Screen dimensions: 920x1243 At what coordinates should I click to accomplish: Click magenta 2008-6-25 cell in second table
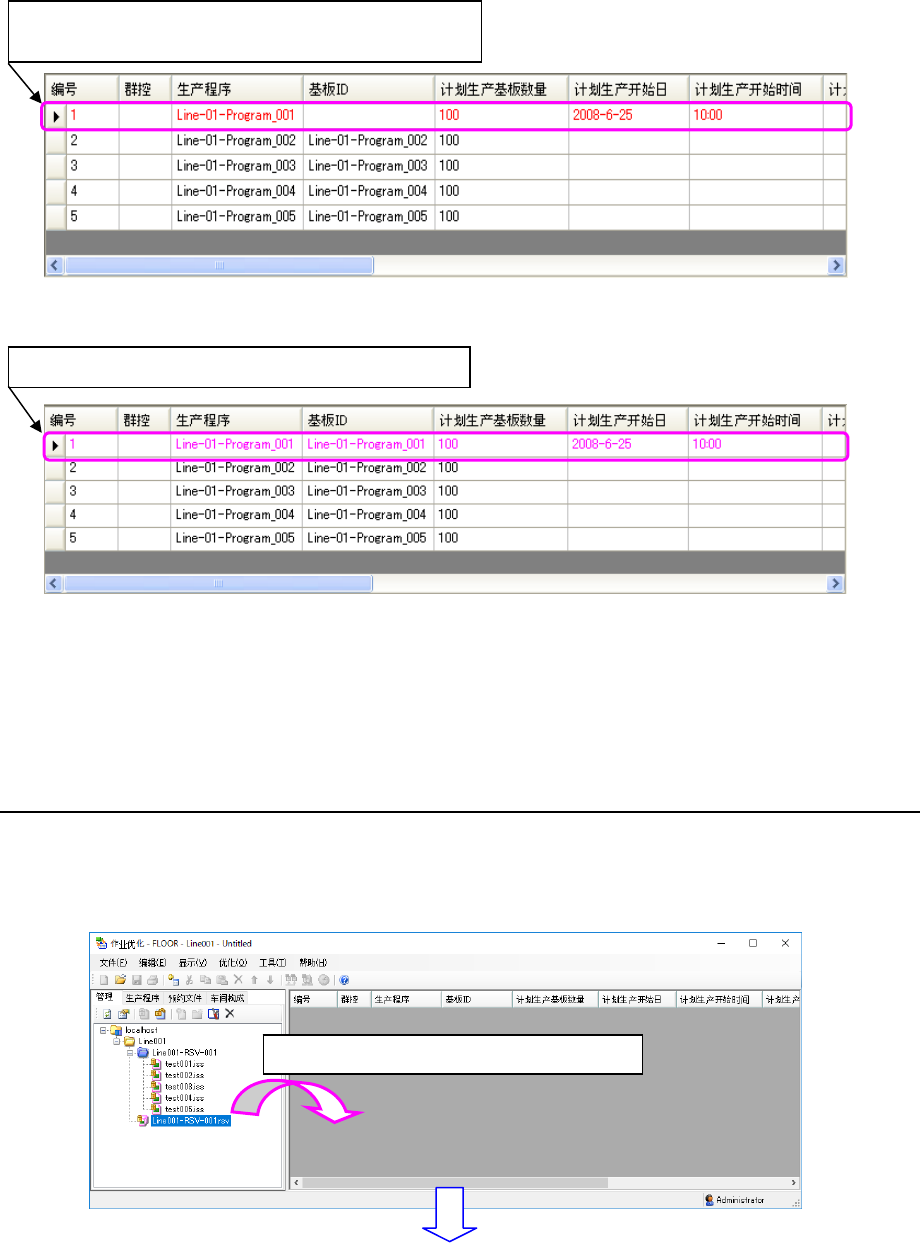coord(627,443)
